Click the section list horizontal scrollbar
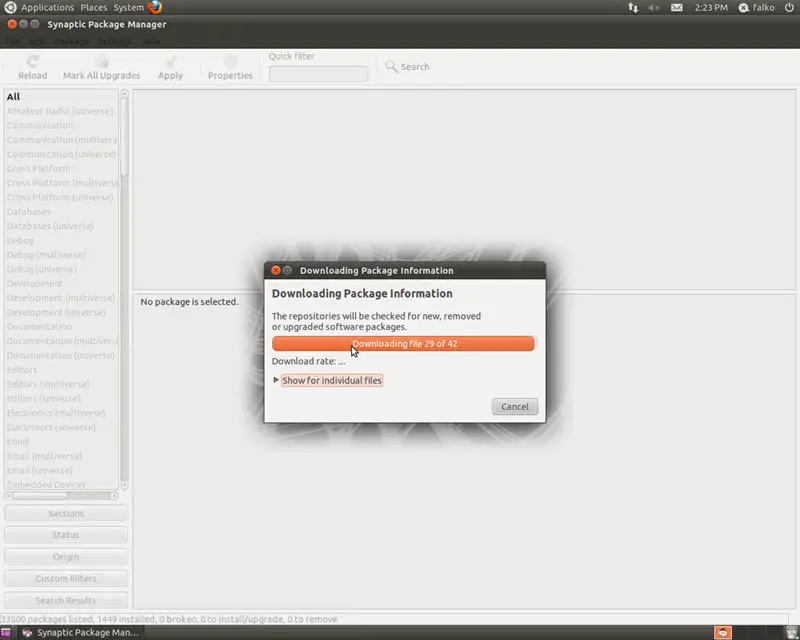The image size is (800, 640). 40,496
